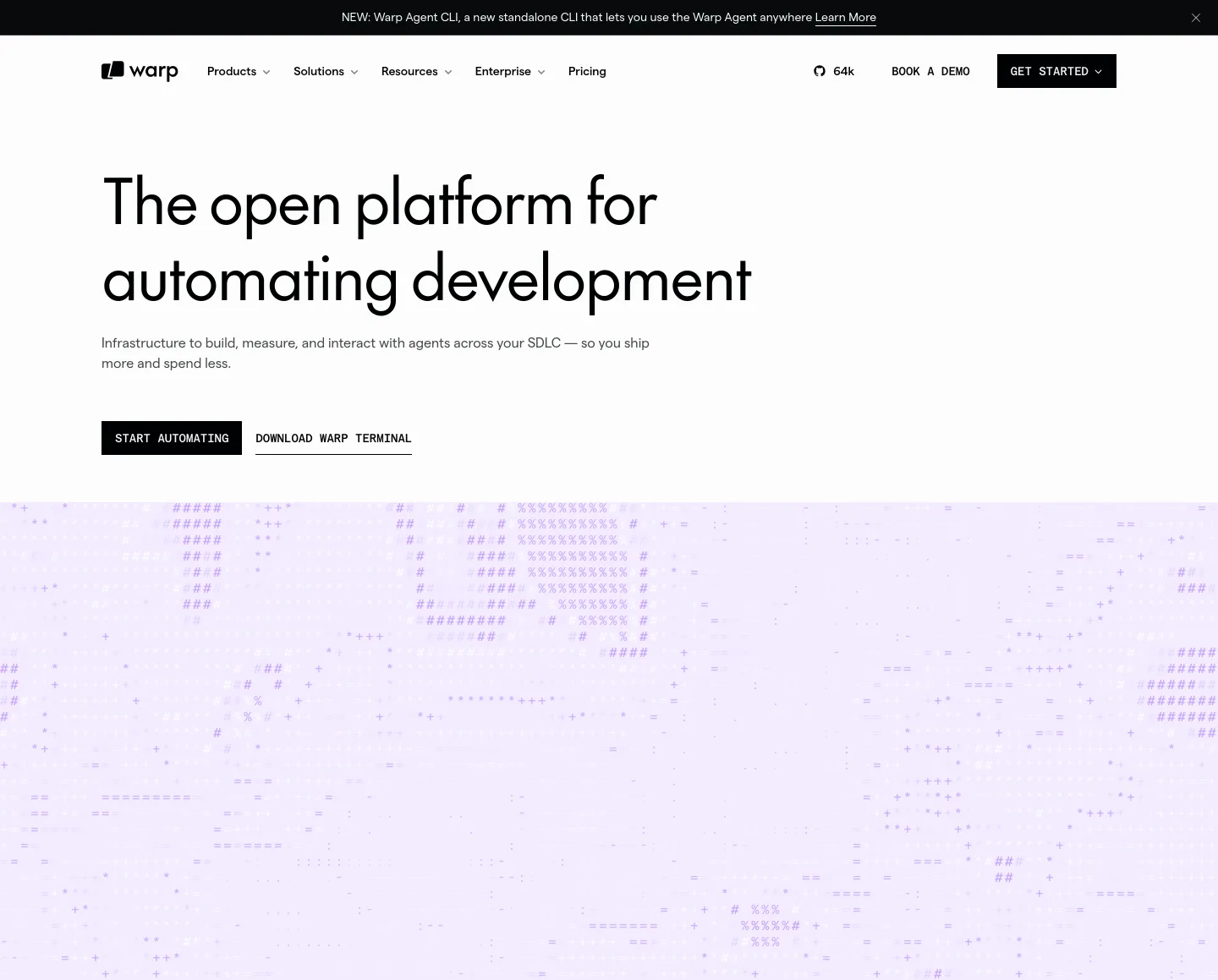Viewport: 1218px width, 980px height.
Task: Click the Start Automating button
Action: 172,438
